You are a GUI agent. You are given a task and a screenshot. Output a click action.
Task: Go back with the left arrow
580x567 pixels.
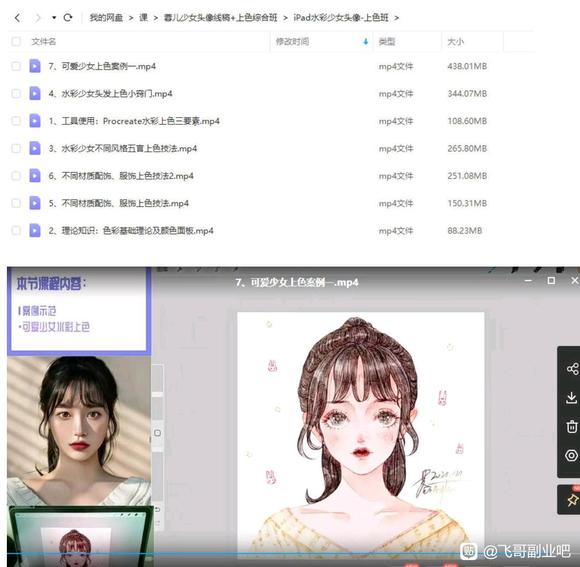(17, 18)
